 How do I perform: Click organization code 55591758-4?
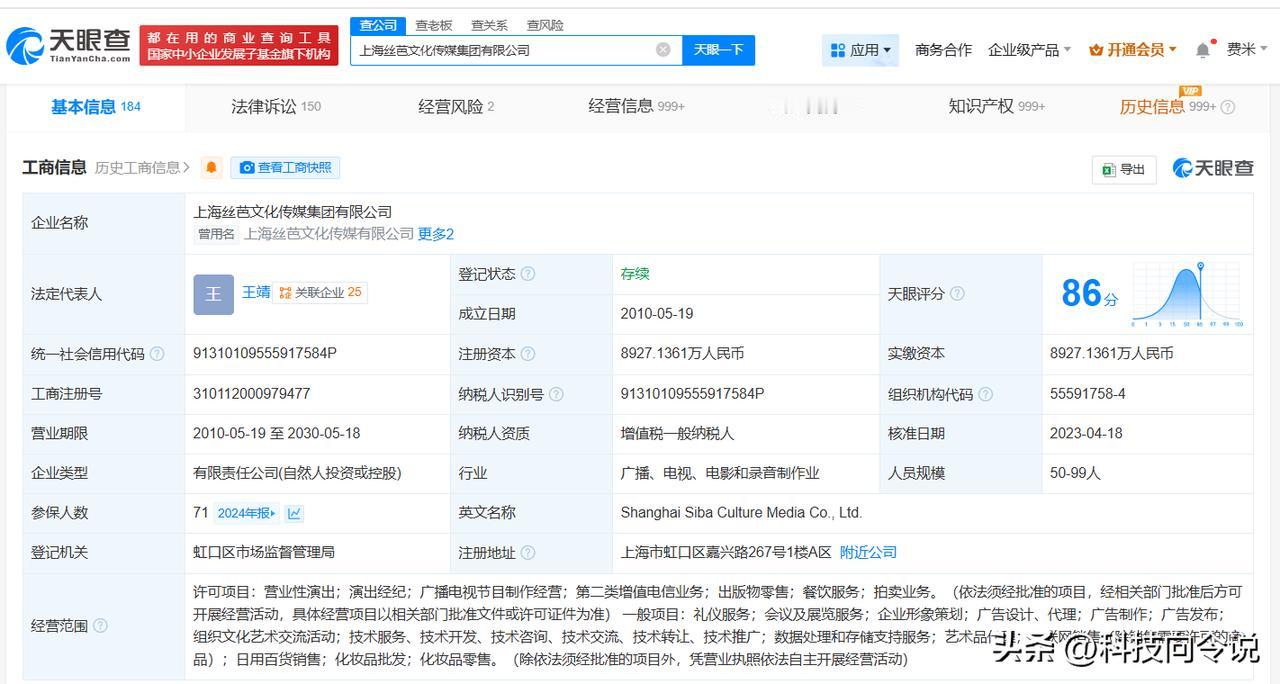[1088, 393]
